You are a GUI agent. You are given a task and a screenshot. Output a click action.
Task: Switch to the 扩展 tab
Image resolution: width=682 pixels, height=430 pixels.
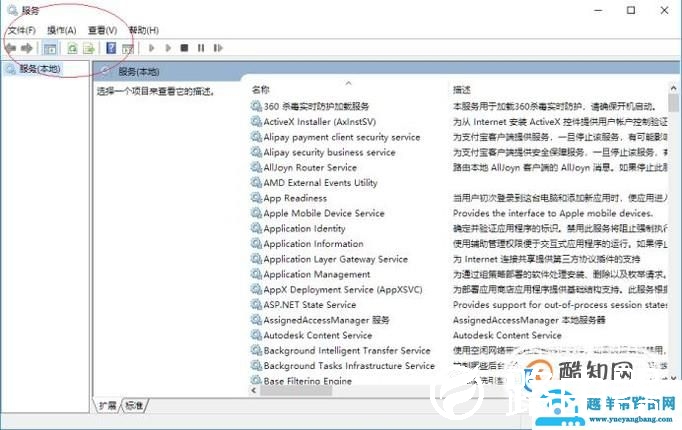(107, 406)
